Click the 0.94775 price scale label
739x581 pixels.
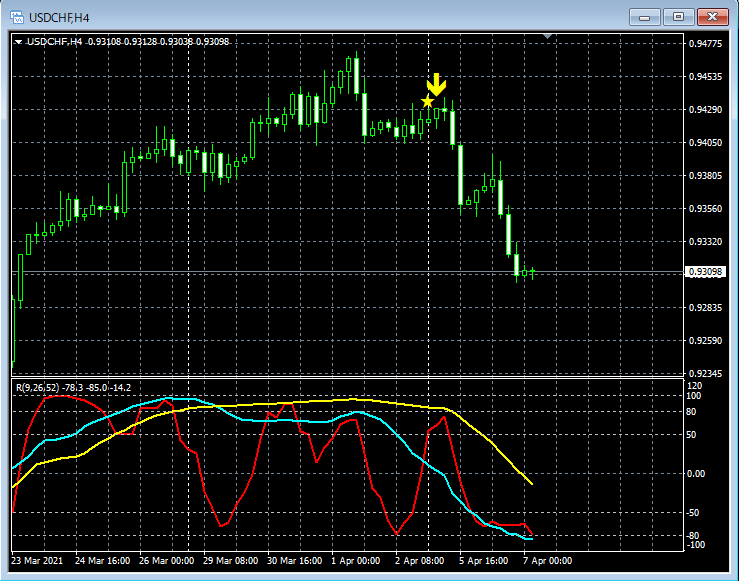[x=705, y=44]
